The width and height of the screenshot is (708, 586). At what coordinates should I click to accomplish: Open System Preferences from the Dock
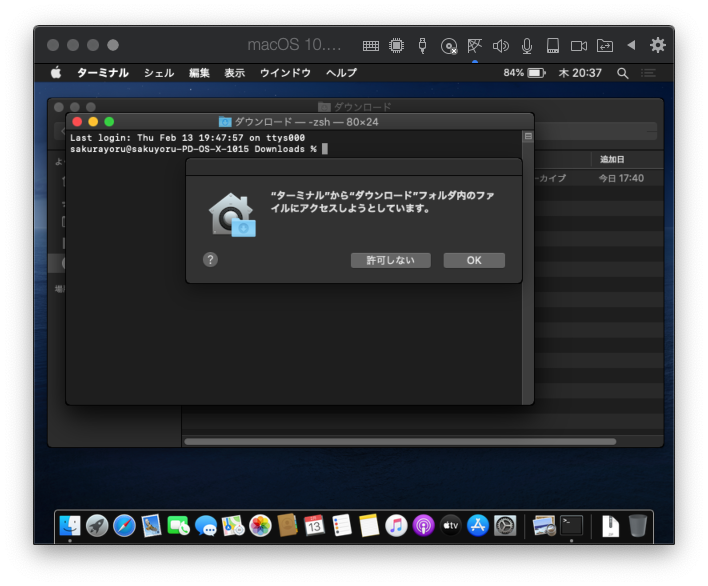tap(505, 526)
